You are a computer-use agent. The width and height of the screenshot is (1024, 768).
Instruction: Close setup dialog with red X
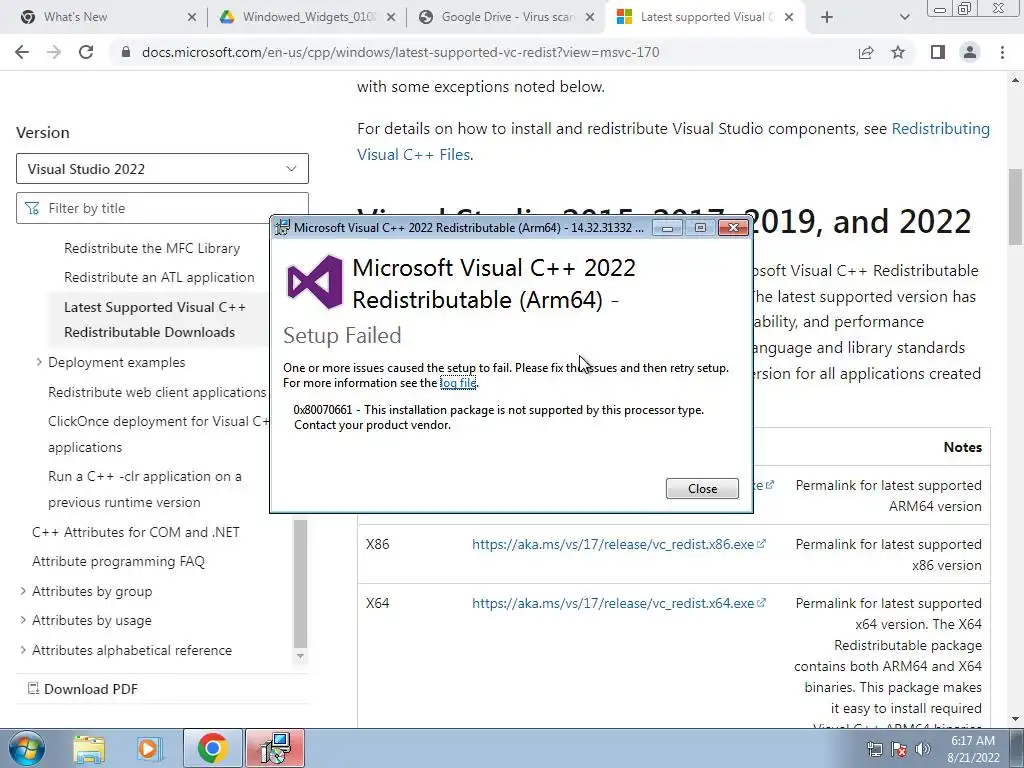[733, 227]
